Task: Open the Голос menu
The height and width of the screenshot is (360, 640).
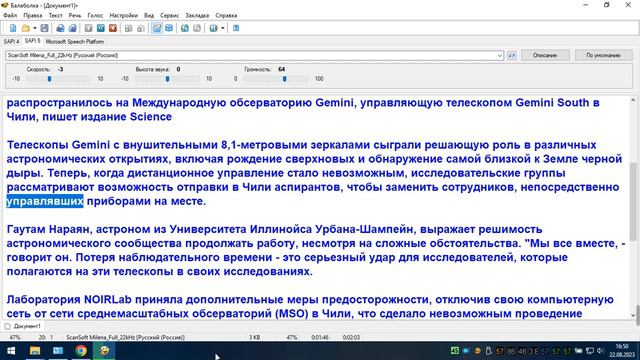Action: coord(95,15)
